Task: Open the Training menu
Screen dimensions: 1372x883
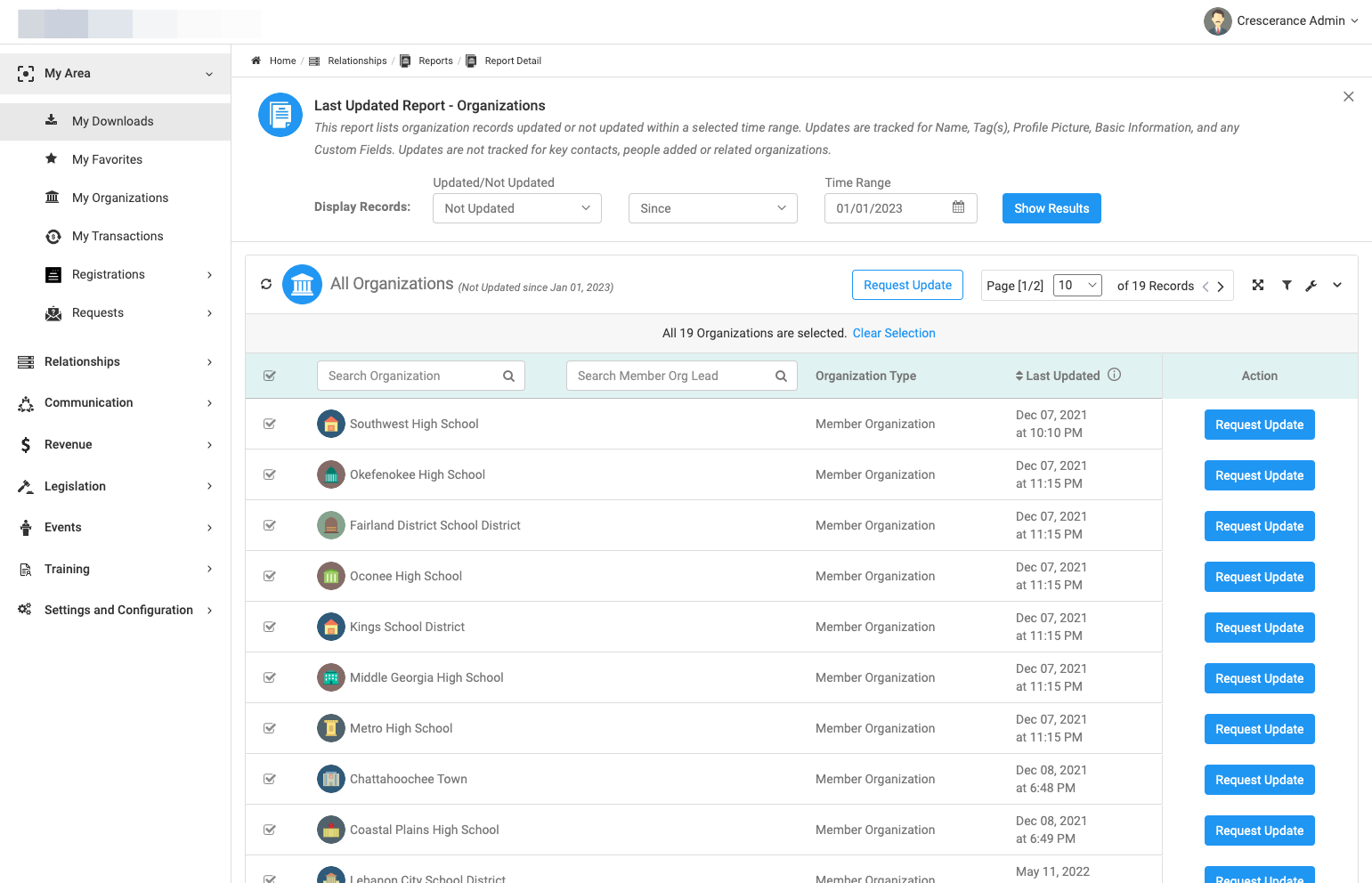Action: point(116,569)
